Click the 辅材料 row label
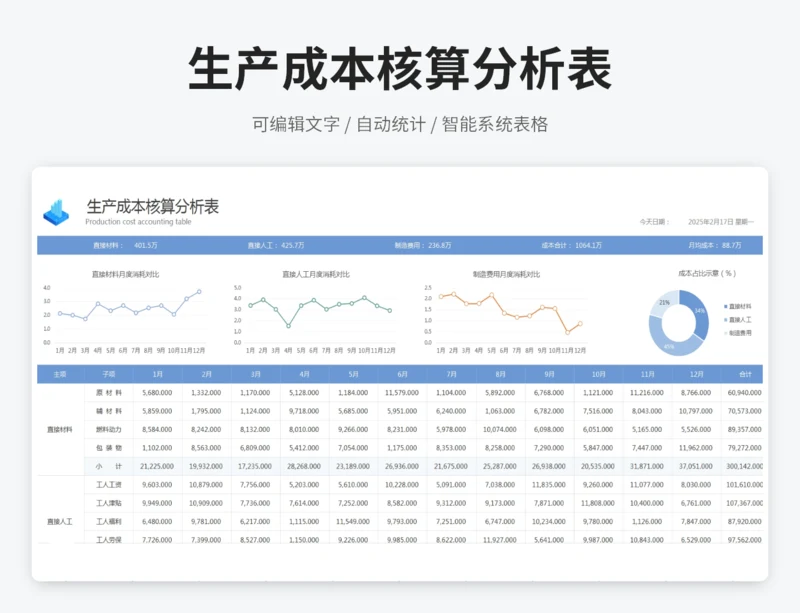 point(109,411)
